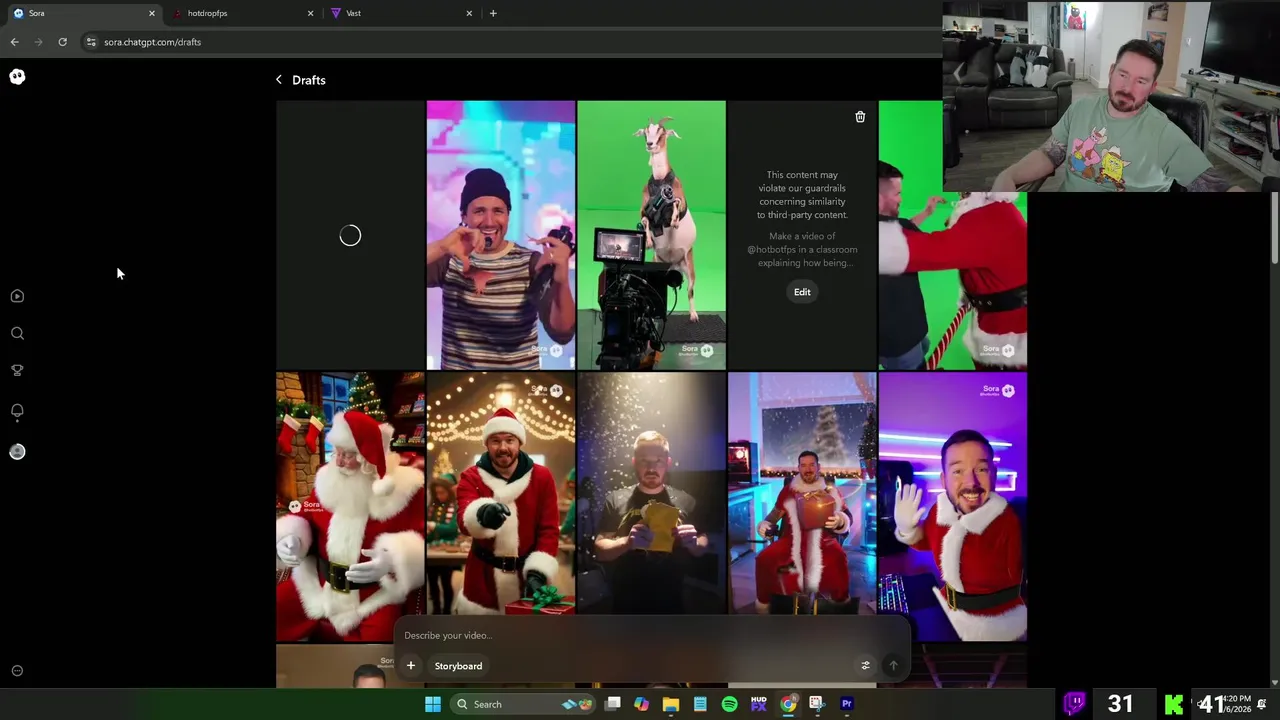Open the seated Santa in snowy room draft
This screenshot has width=1280, height=720.
click(x=802, y=495)
